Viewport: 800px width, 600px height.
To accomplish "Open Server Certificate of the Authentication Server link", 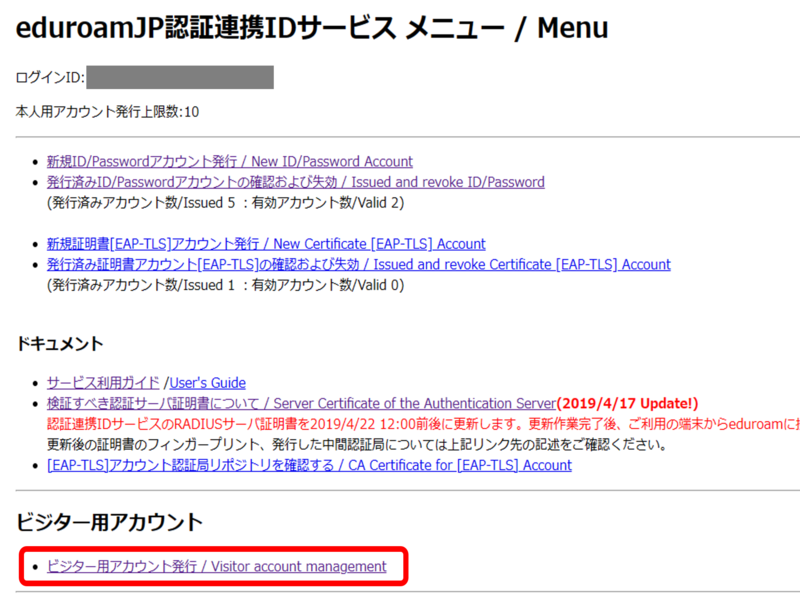I will click(301, 404).
